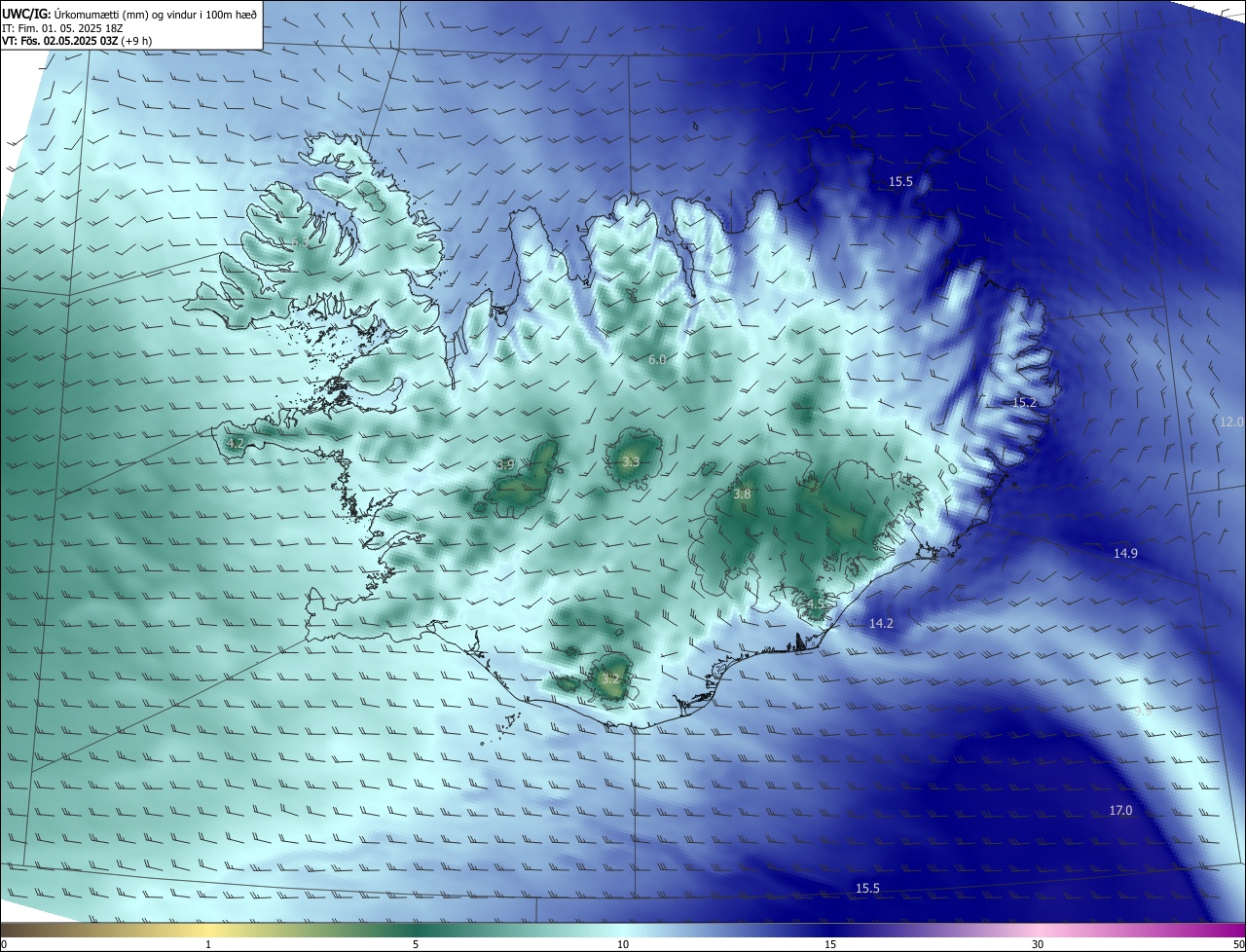Click the title 'Úrkomumætti (mm) og vindur í 100m hæð'

click(157, 14)
